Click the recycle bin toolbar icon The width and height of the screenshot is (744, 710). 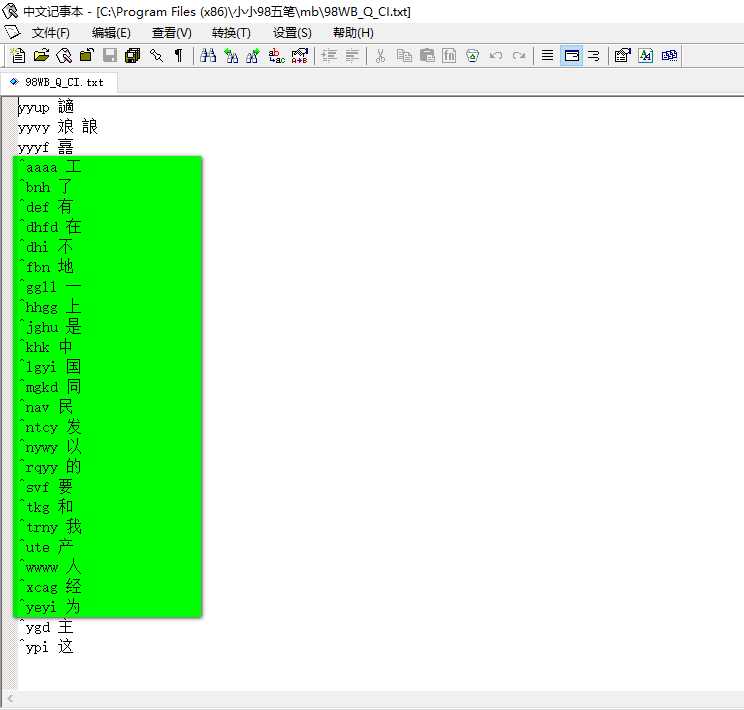473,56
